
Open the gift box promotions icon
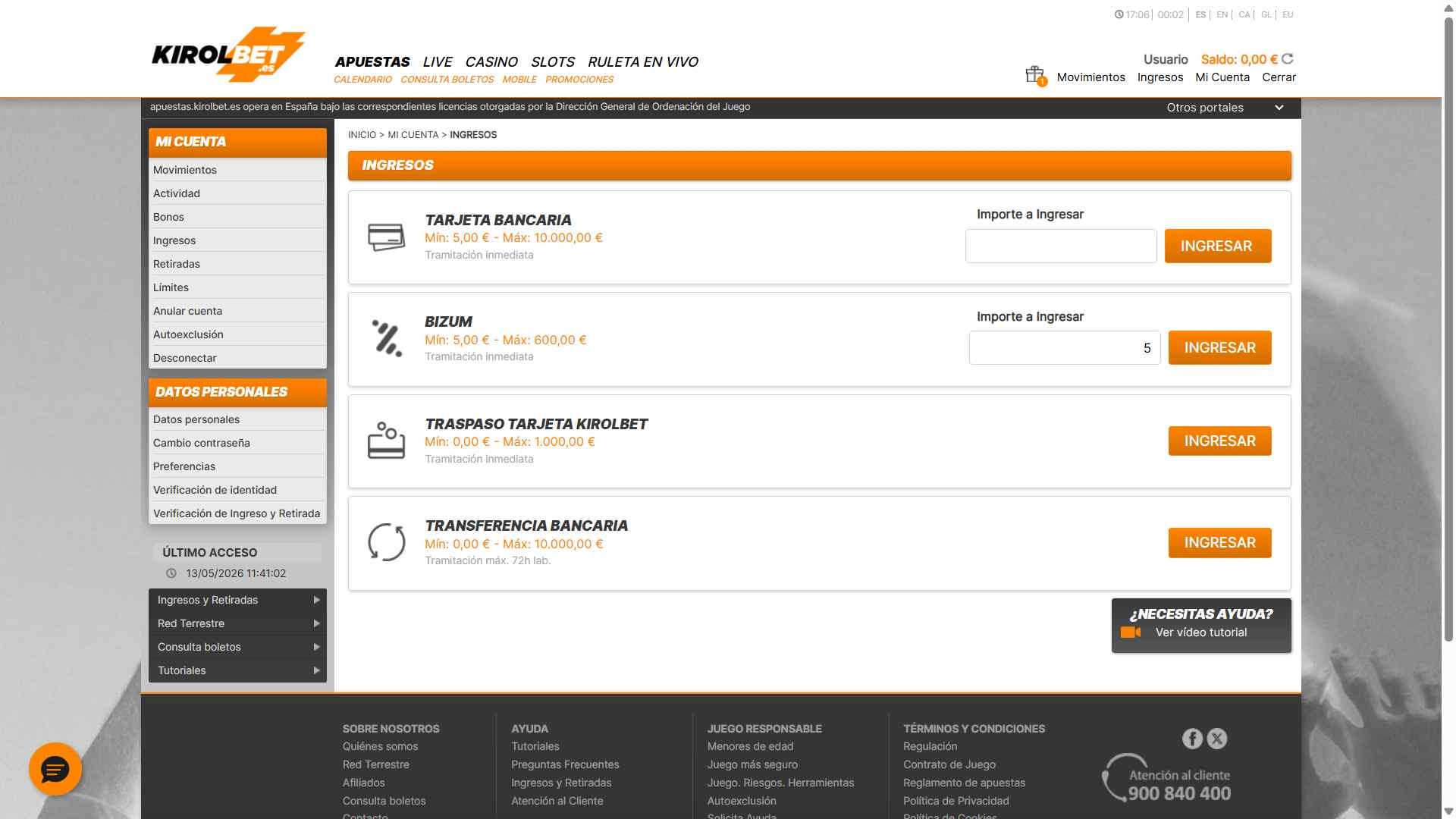coord(1035,75)
